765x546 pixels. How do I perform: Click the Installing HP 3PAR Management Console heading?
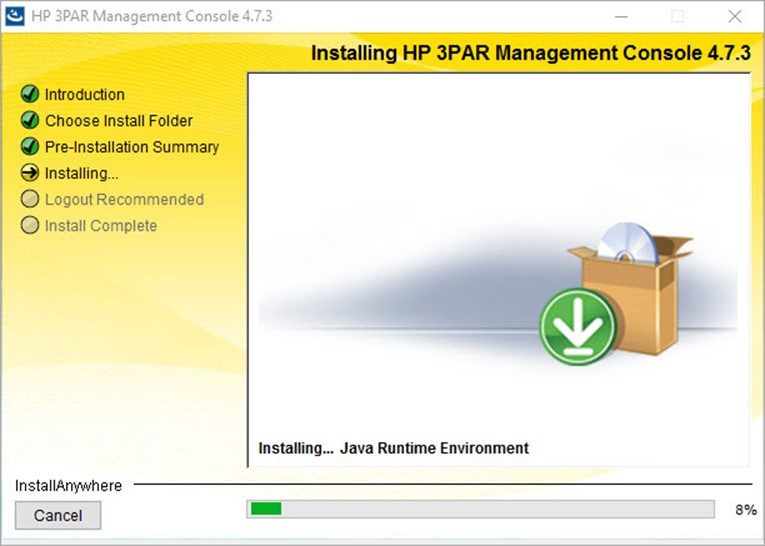(531, 53)
